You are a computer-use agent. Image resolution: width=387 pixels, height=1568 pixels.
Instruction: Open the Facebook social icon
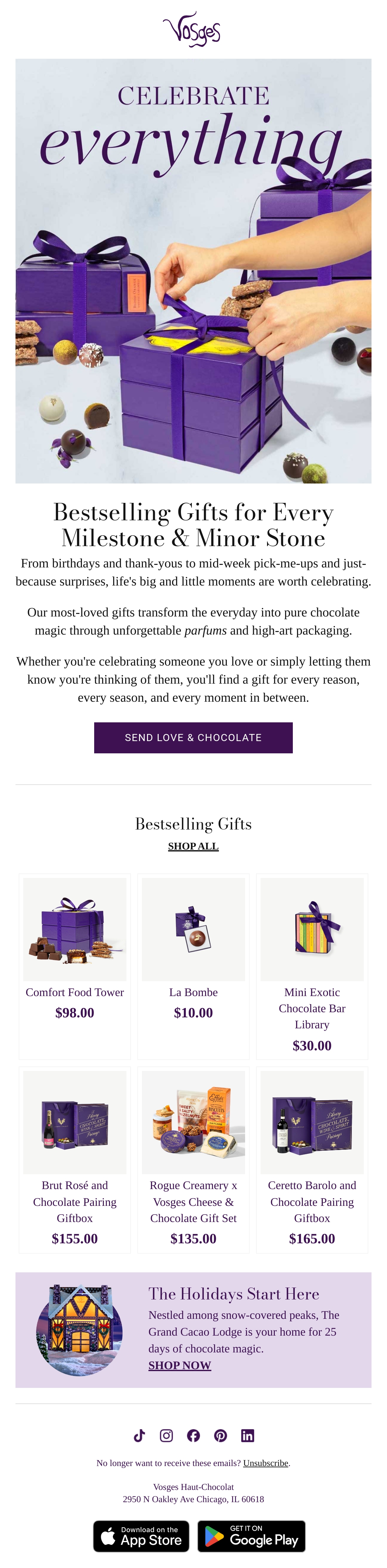coord(193,1435)
